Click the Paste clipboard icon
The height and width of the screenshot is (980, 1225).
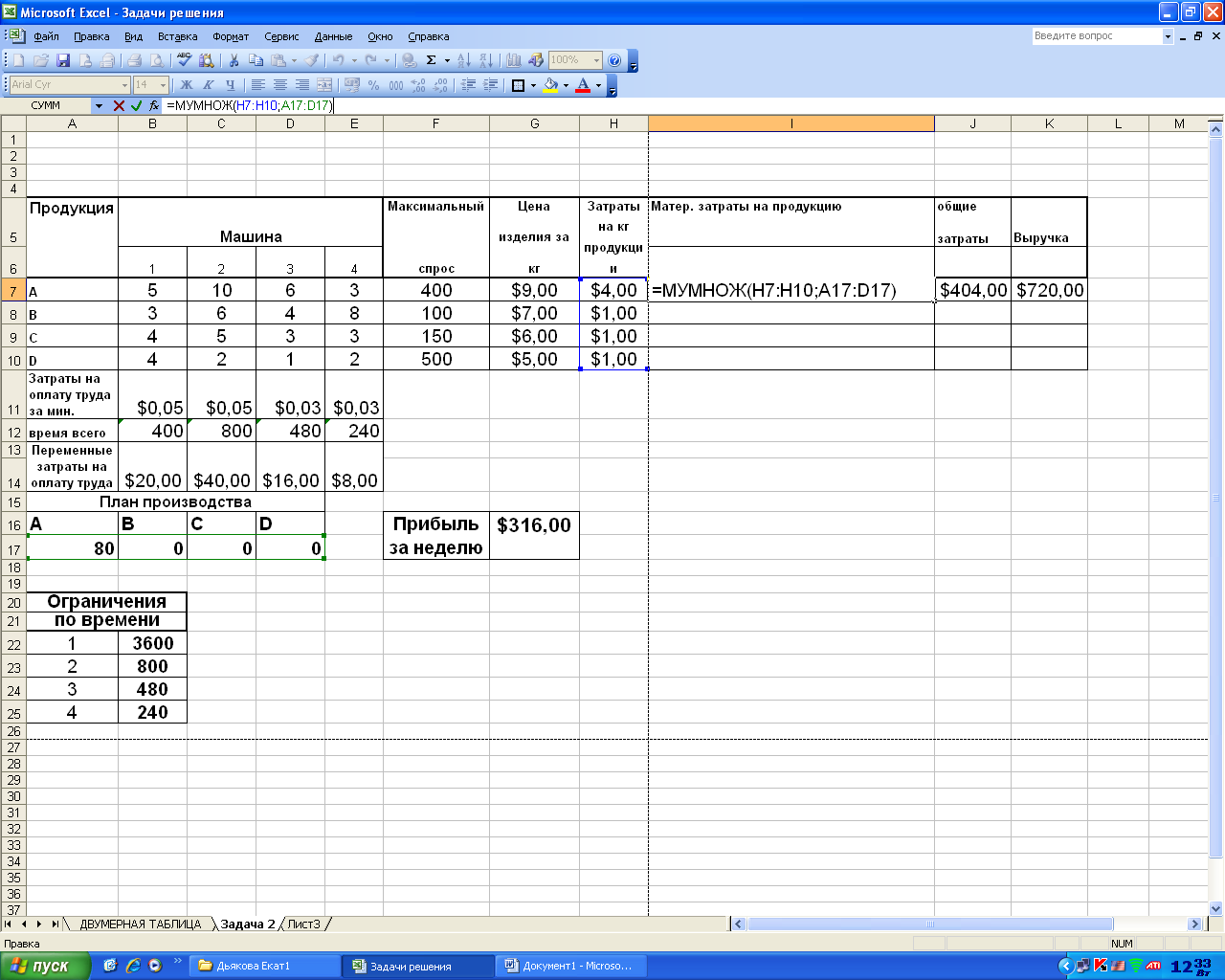tap(278, 60)
